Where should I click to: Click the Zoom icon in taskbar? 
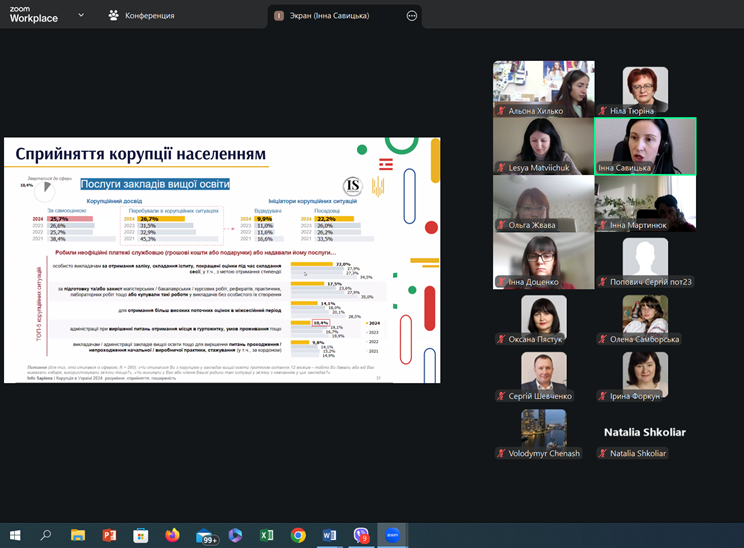(393, 535)
